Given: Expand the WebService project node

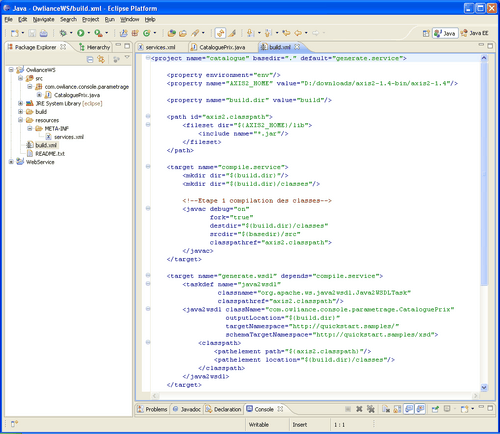Looking at the screenshot, I should [11, 162].
